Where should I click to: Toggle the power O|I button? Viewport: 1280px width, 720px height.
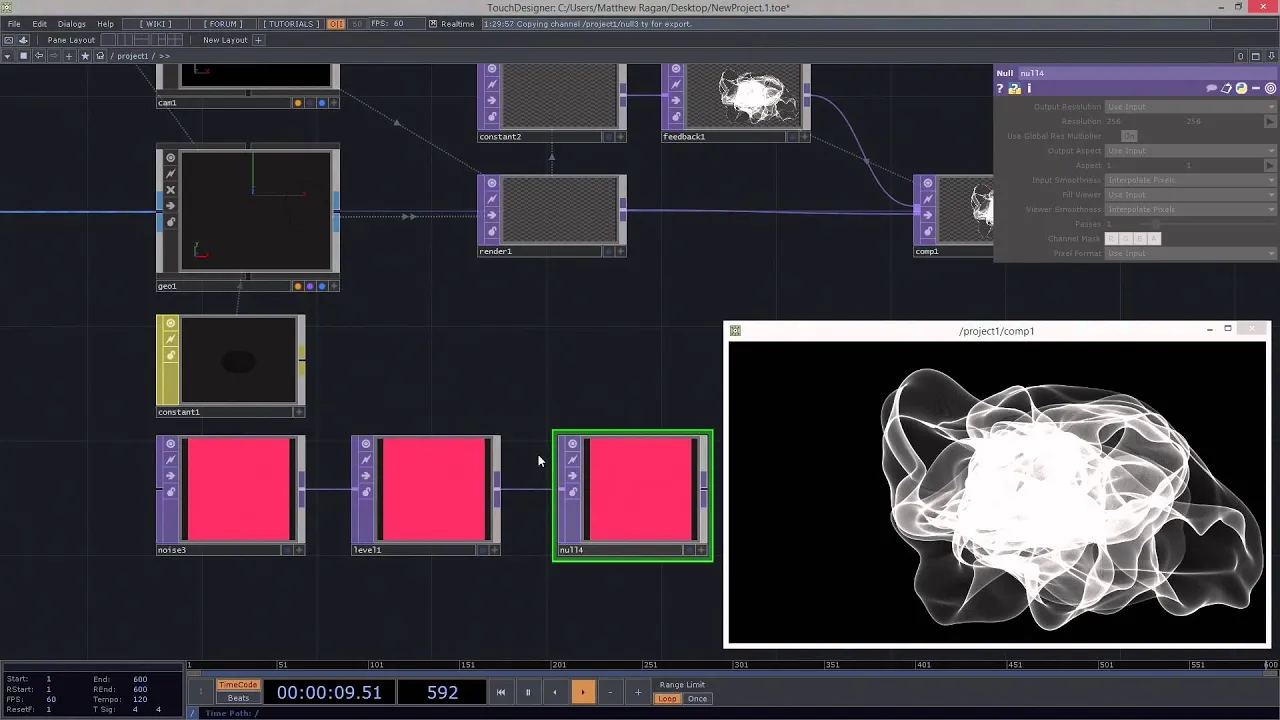[x=336, y=23]
